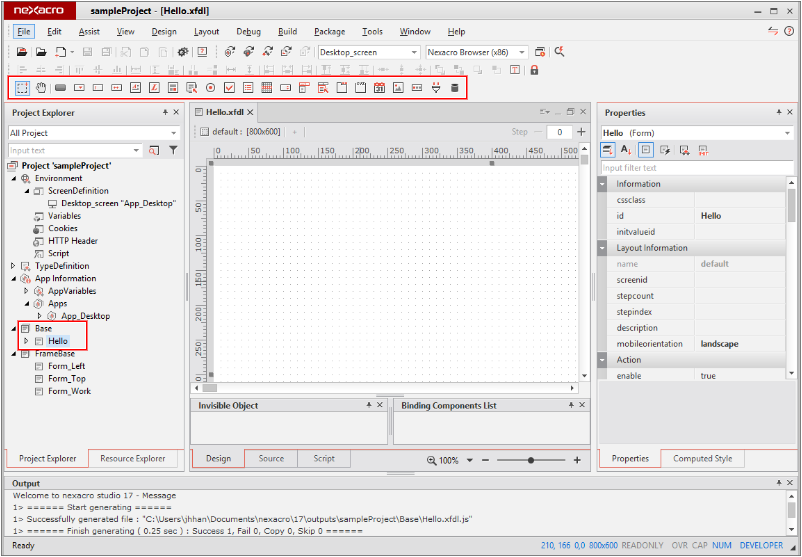The image size is (802, 557).
Task: Activate the hand Move tool
Action: coord(41,88)
